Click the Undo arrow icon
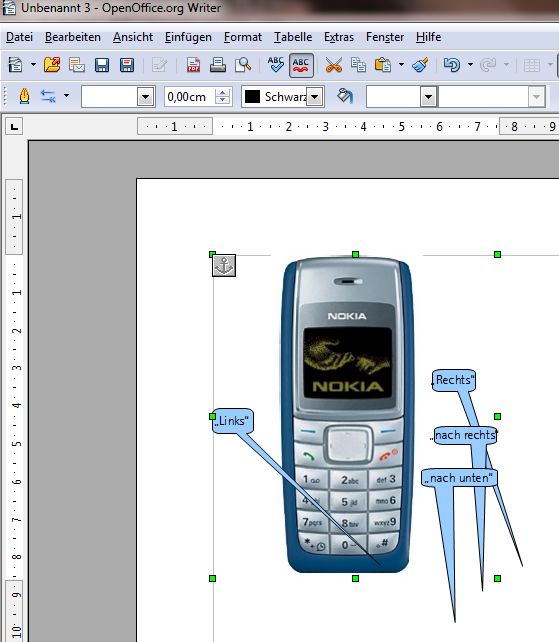The image size is (559, 642). coord(452,65)
